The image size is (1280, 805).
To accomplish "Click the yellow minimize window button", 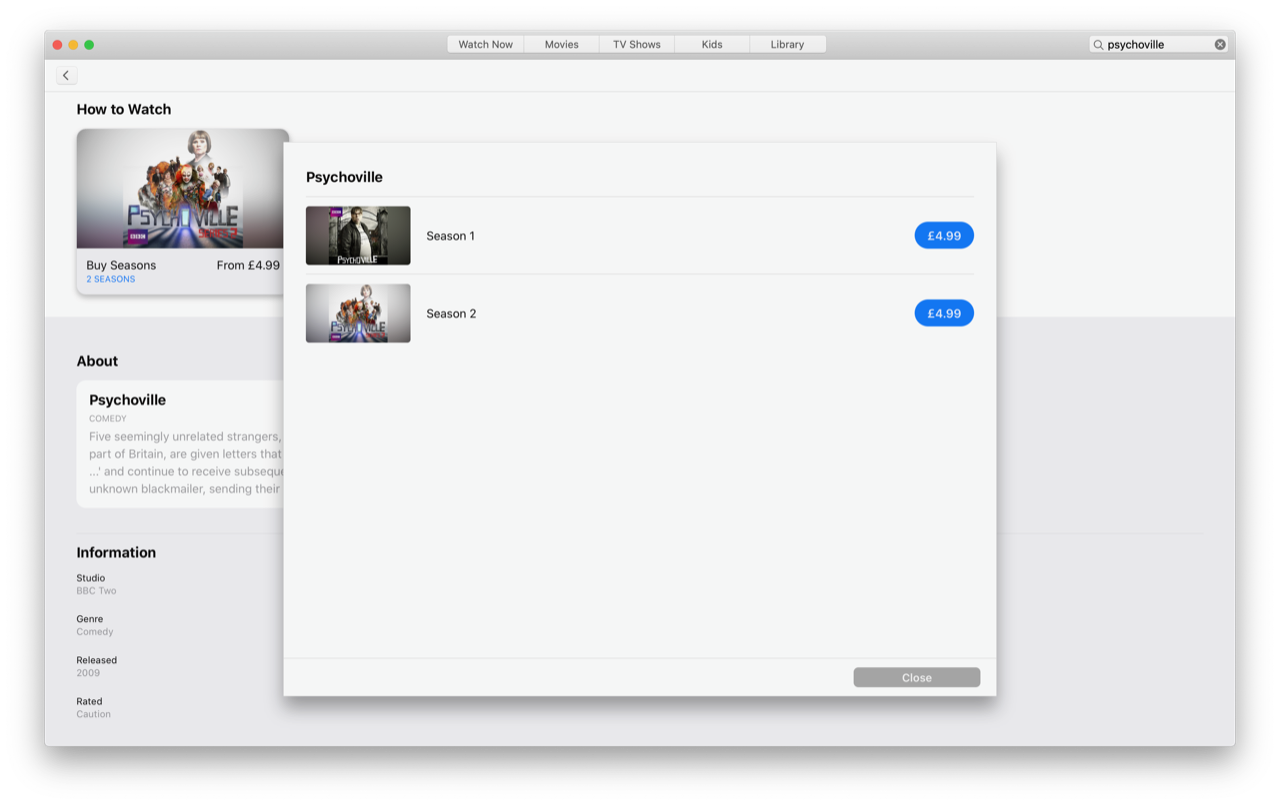I will click(73, 45).
